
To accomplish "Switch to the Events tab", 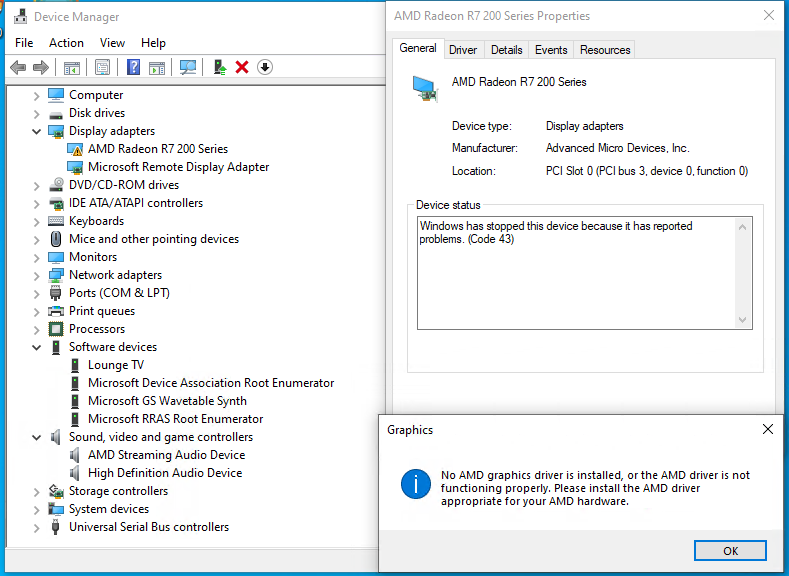I will (551, 50).
